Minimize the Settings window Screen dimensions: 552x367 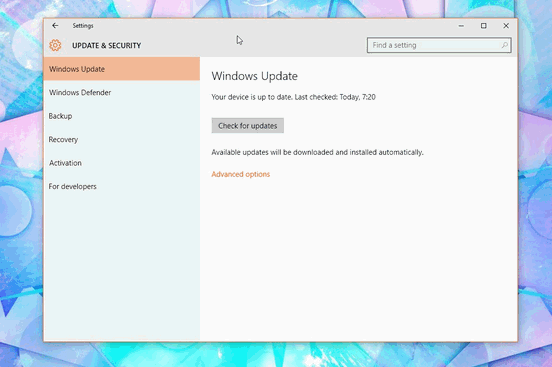[461, 26]
